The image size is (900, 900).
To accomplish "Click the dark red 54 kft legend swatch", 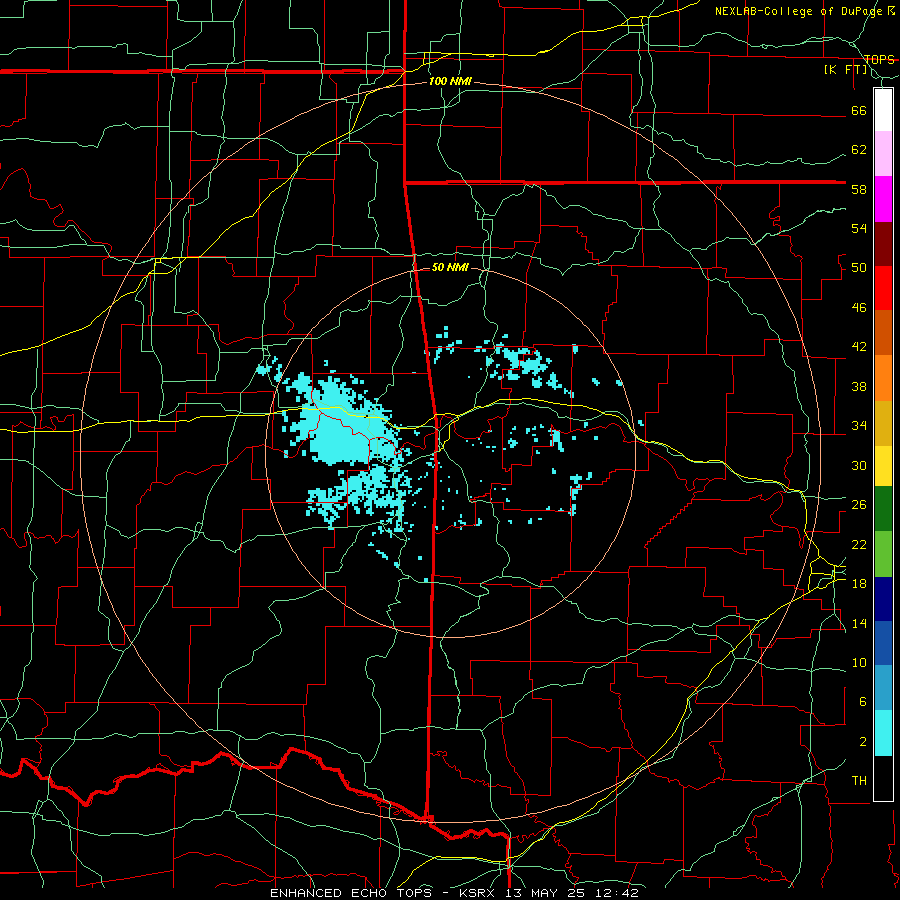I will pyautogui.click(x=883, y=244).
